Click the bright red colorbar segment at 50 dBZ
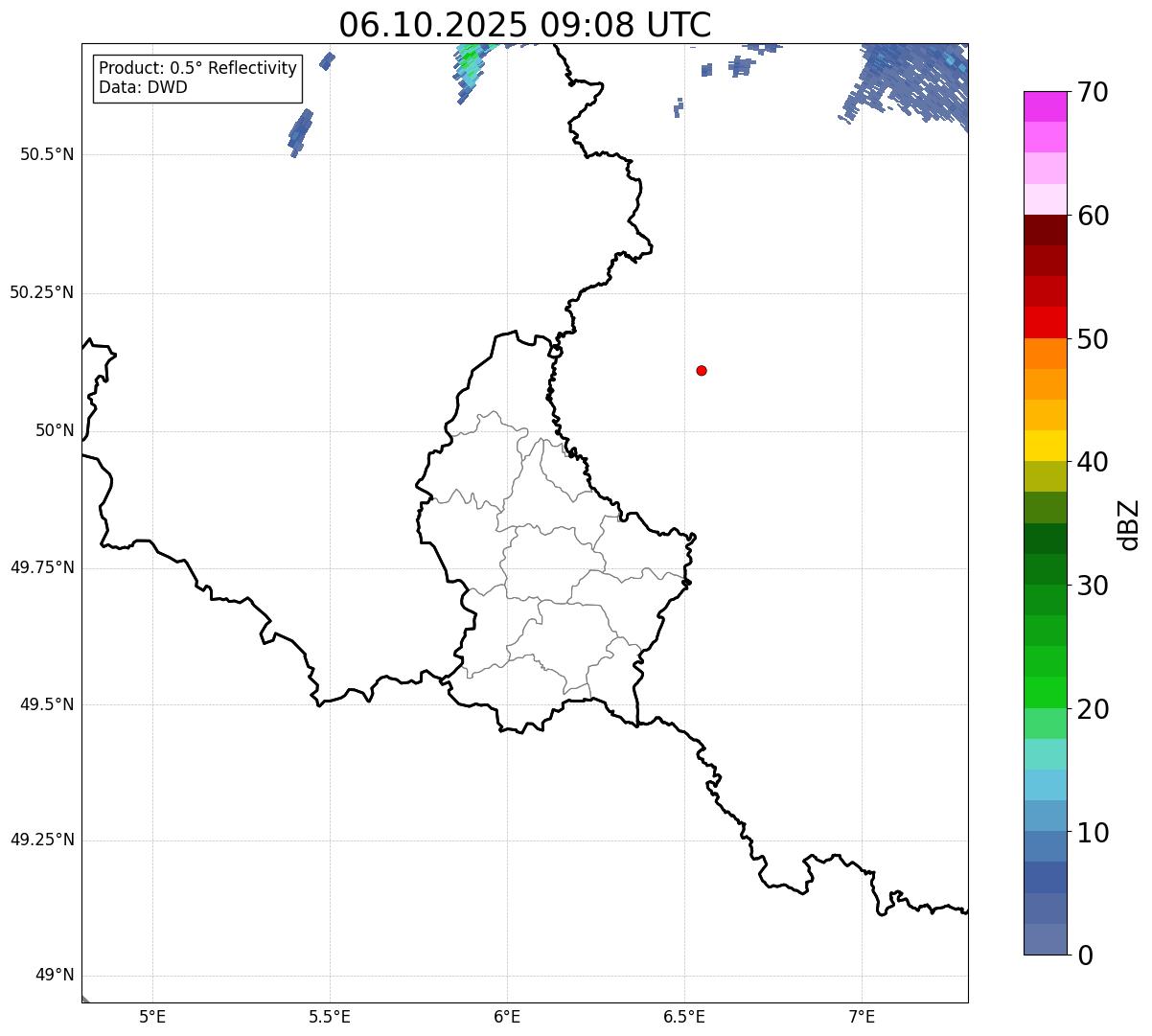Viewport: 1152px width, 1036px height. [x=1045, y=323]
